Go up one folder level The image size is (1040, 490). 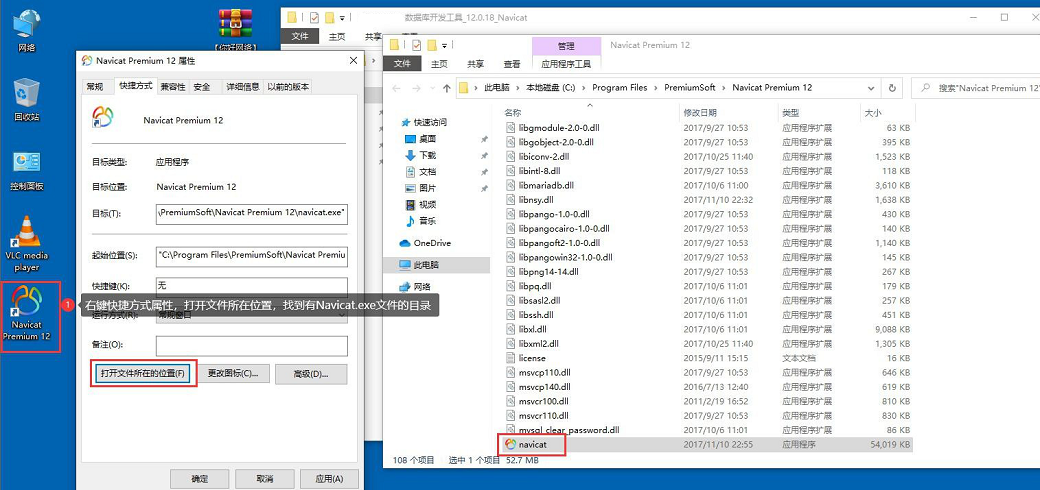[446, 88]
